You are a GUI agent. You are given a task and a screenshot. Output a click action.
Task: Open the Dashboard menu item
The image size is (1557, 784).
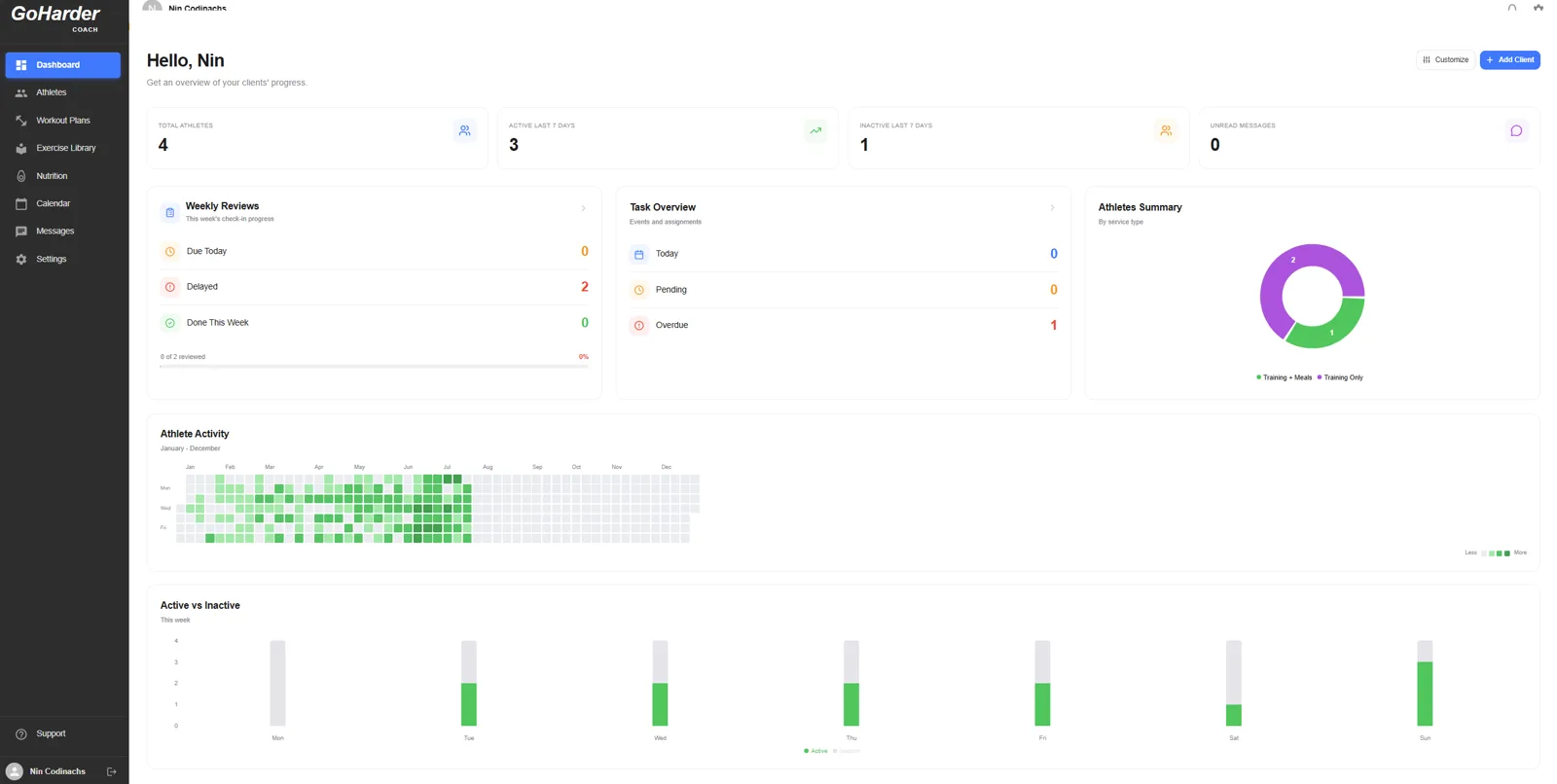[63, 65]
